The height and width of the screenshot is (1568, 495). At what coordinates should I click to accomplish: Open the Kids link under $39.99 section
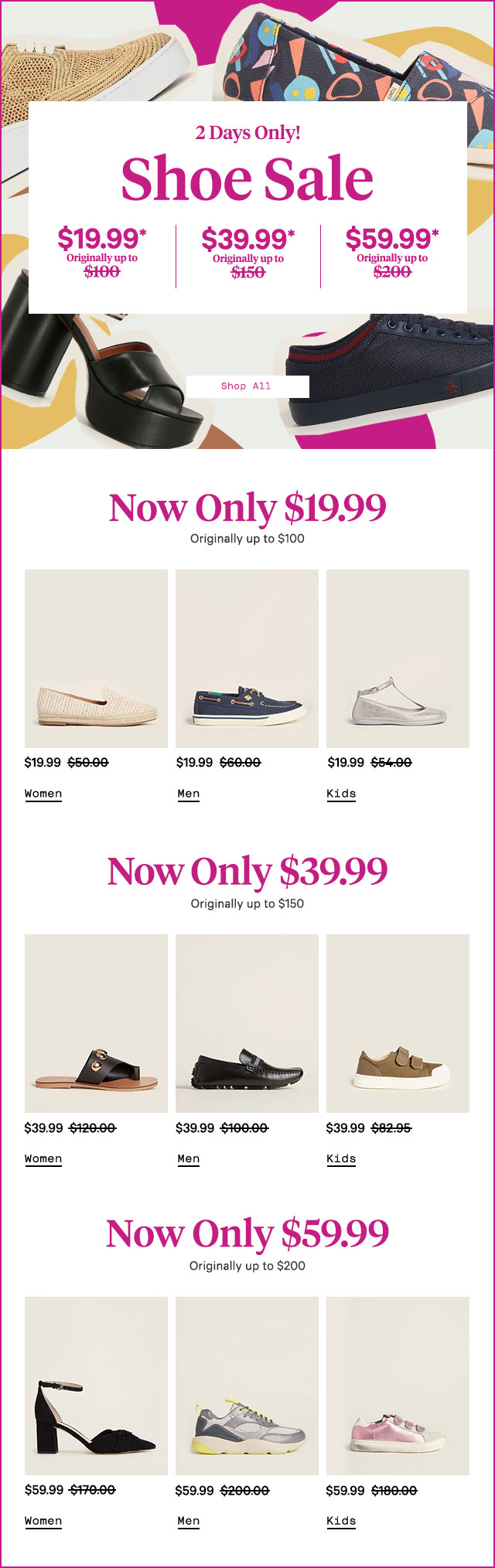pos(341,1158)
